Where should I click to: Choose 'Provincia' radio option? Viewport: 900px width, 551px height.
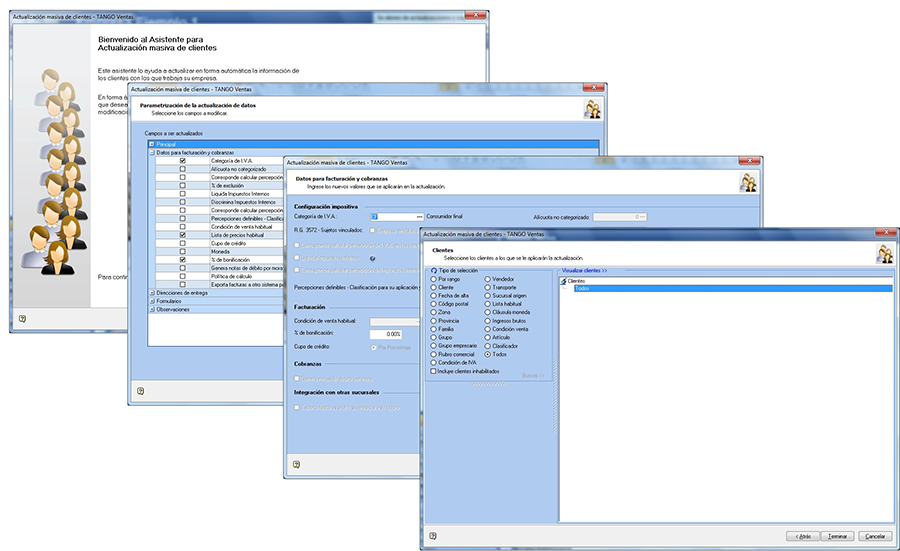433,321
